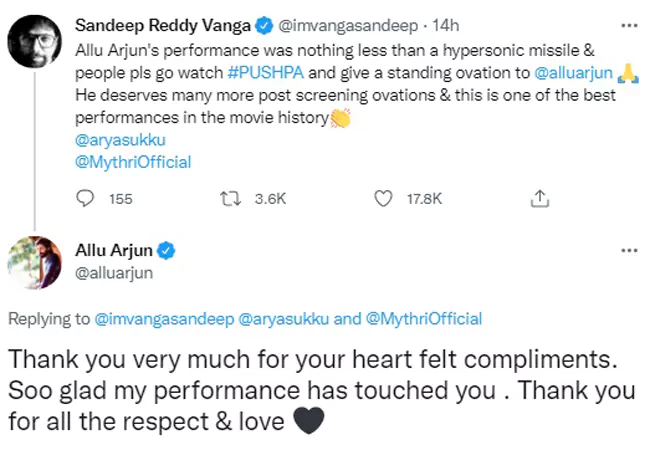
Task: Click the share icon on Sandeep's tweet
Action: click(539, 199)
